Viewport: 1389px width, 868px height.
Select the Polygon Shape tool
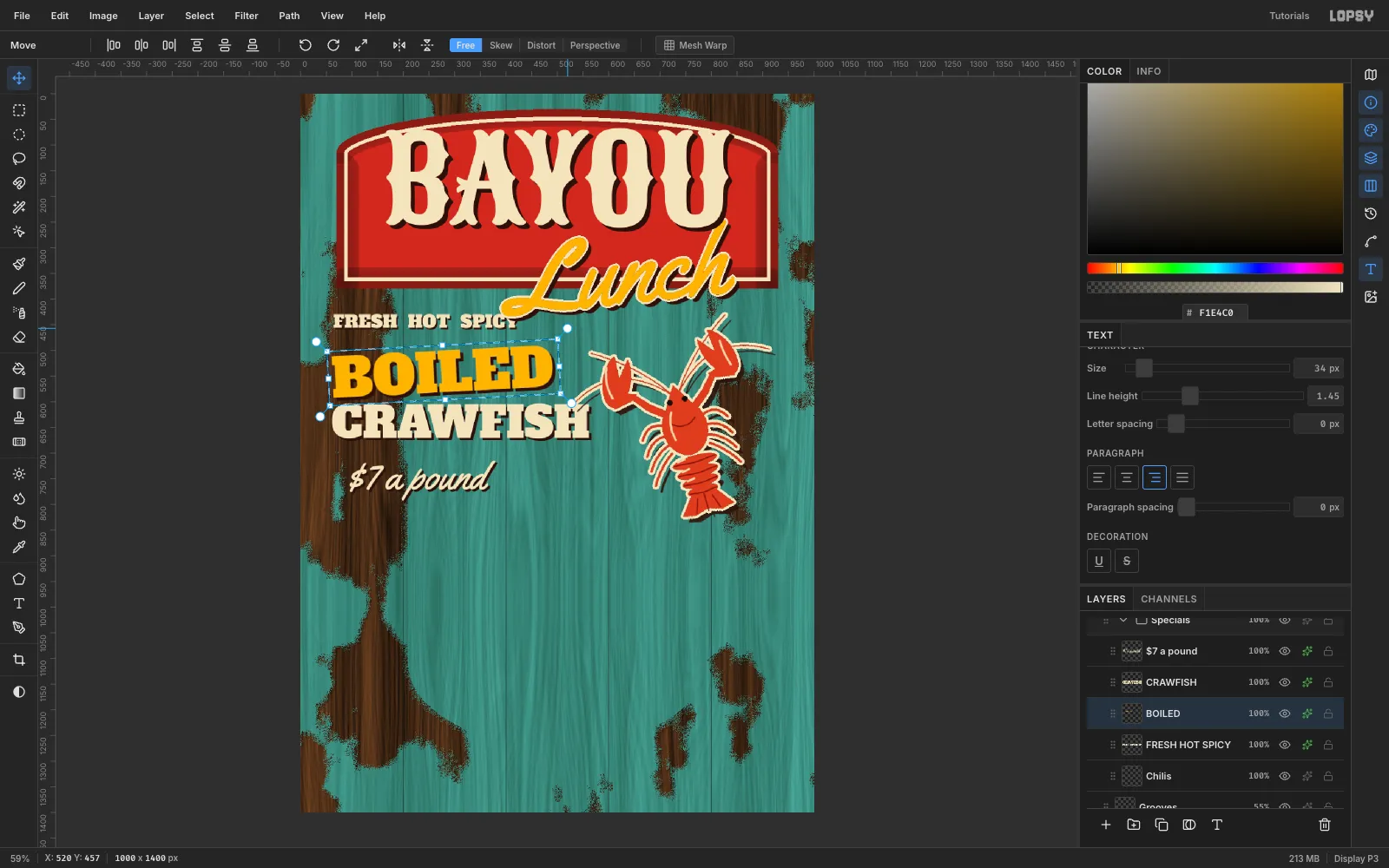click(x=19, y=579)
